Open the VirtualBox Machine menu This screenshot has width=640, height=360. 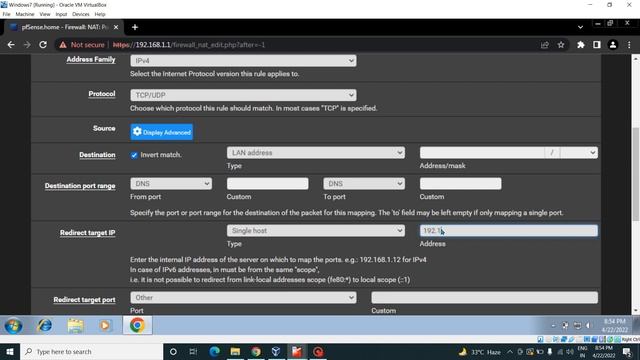25,14
